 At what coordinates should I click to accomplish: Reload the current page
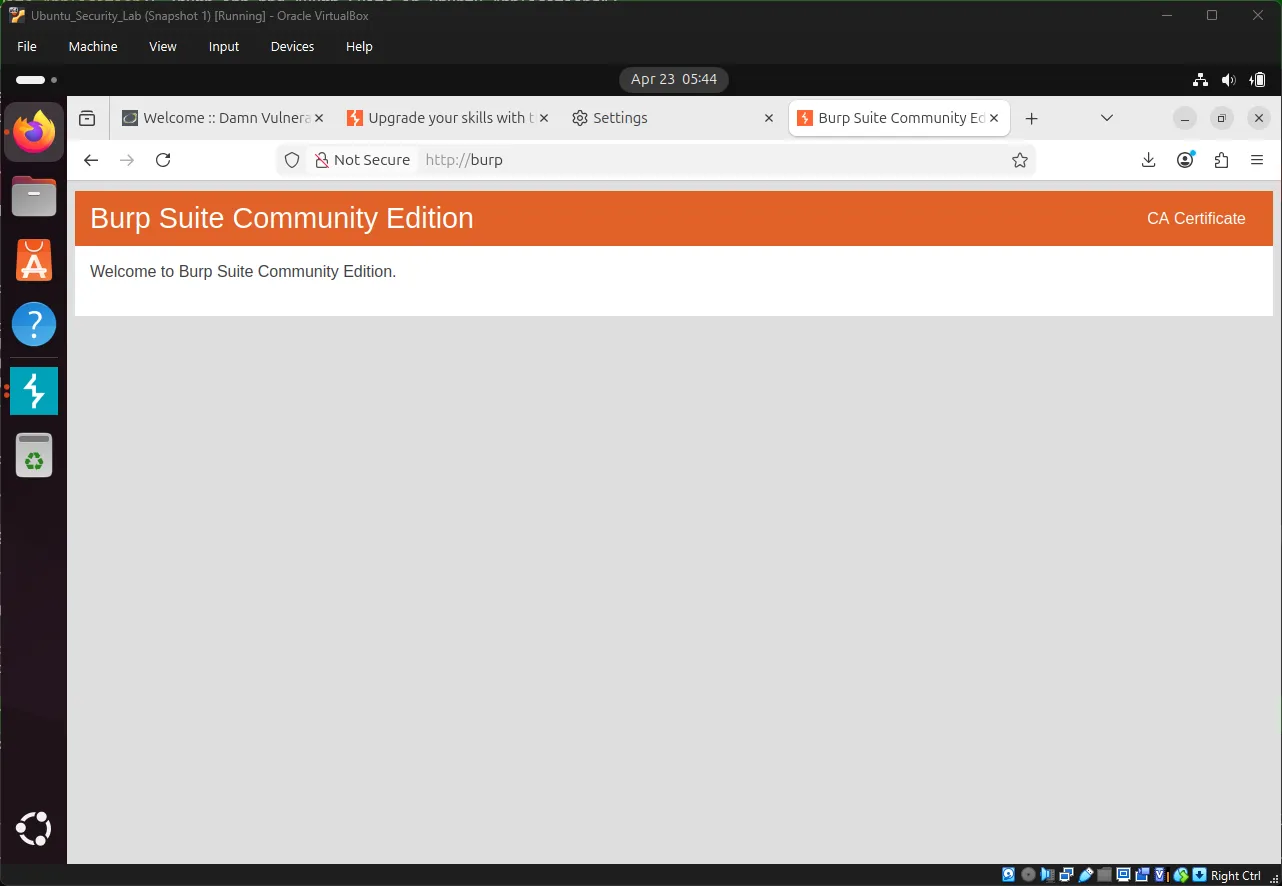point(163,160)
